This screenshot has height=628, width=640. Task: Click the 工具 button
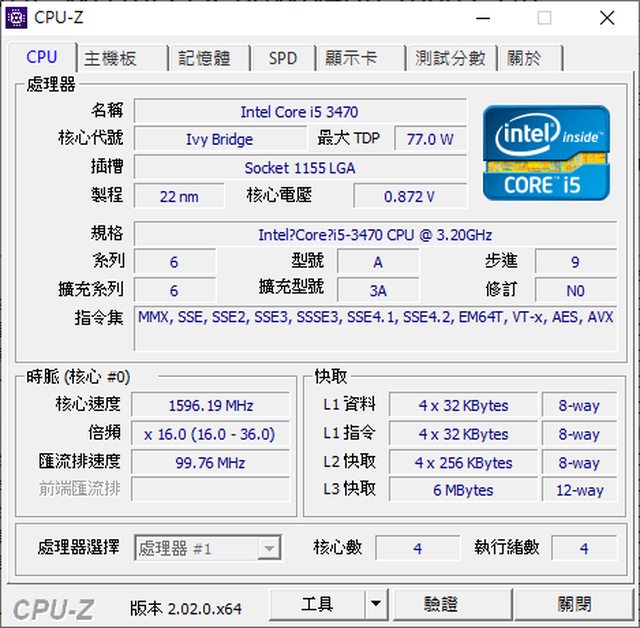coord(317,604)
